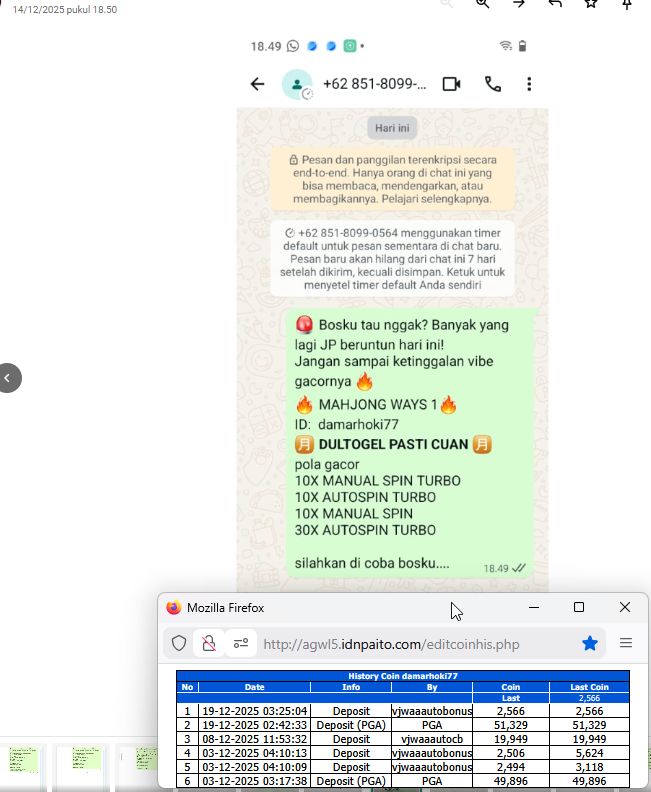Viewport: 651px width, 792px height.
Task: Click the blue bookmark star in Firefox
Action: (590, 643)
